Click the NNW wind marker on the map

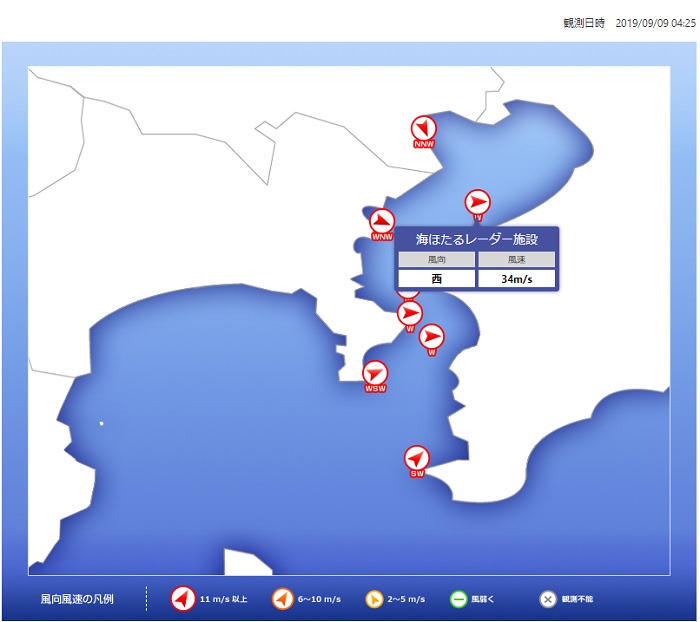[424, 129]
